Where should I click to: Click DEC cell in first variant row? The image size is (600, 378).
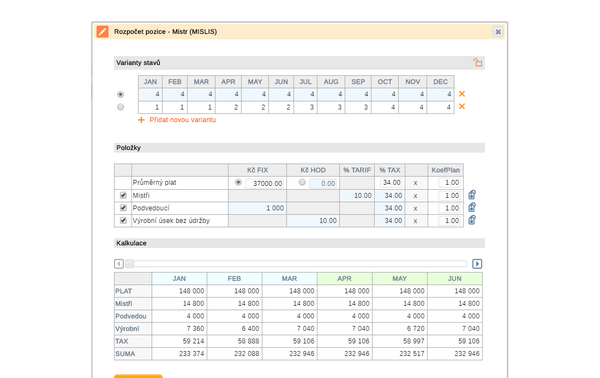tap(440, 94)
